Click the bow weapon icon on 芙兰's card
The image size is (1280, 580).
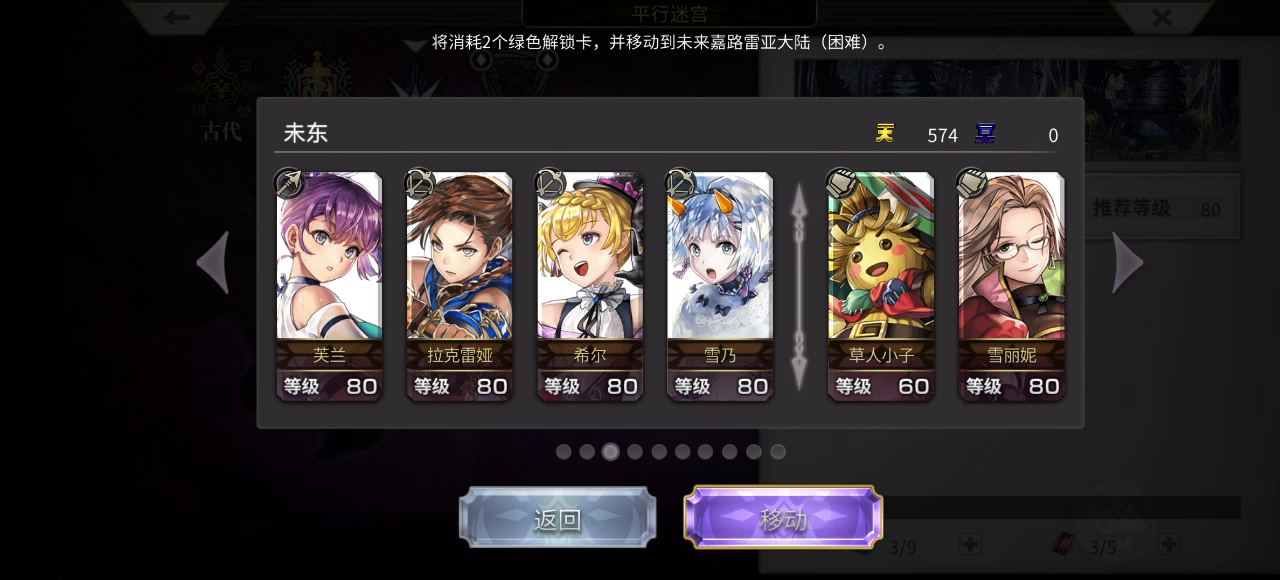(x=289, y=182)
